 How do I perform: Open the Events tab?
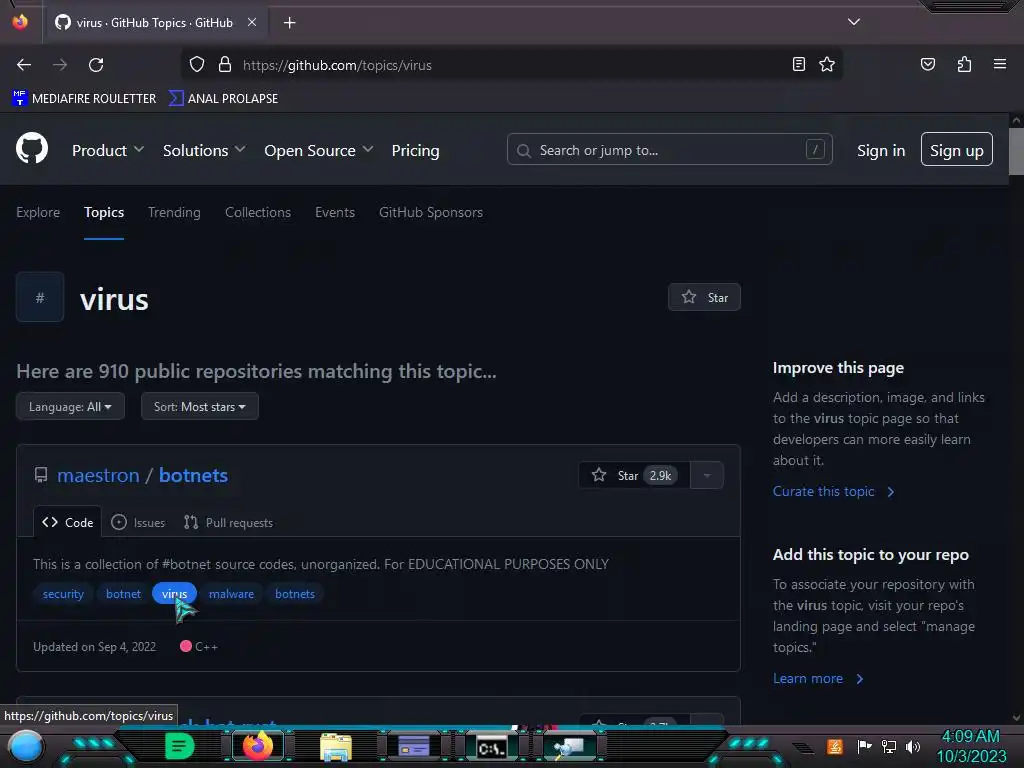(335, 212)
